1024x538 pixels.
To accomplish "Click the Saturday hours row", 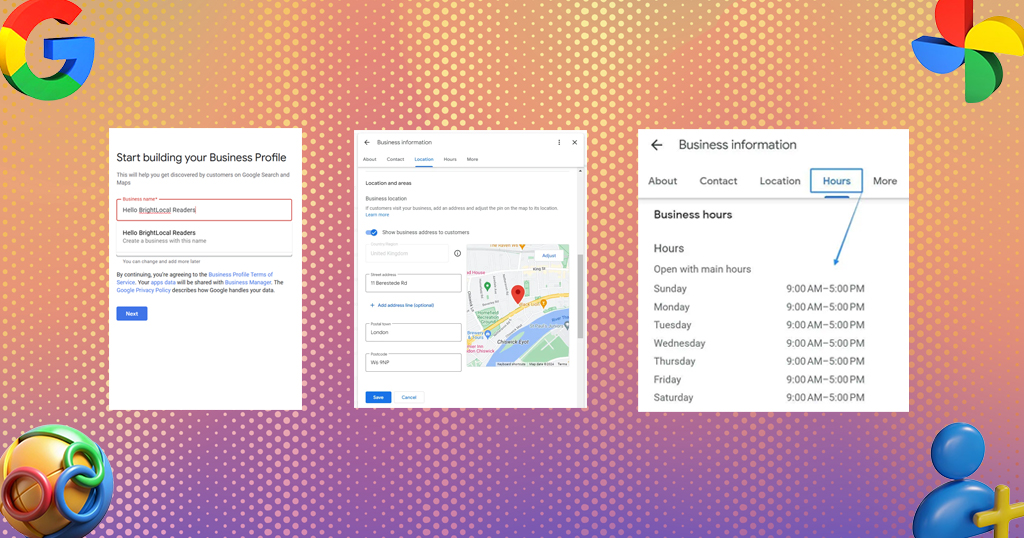I will pos(759,398).
